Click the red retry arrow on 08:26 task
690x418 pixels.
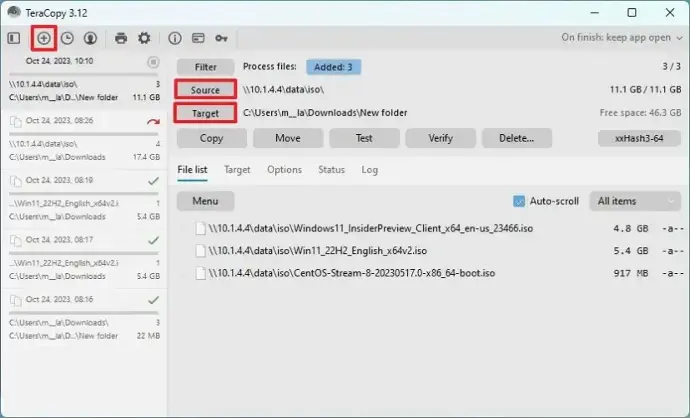pos(153,121)
